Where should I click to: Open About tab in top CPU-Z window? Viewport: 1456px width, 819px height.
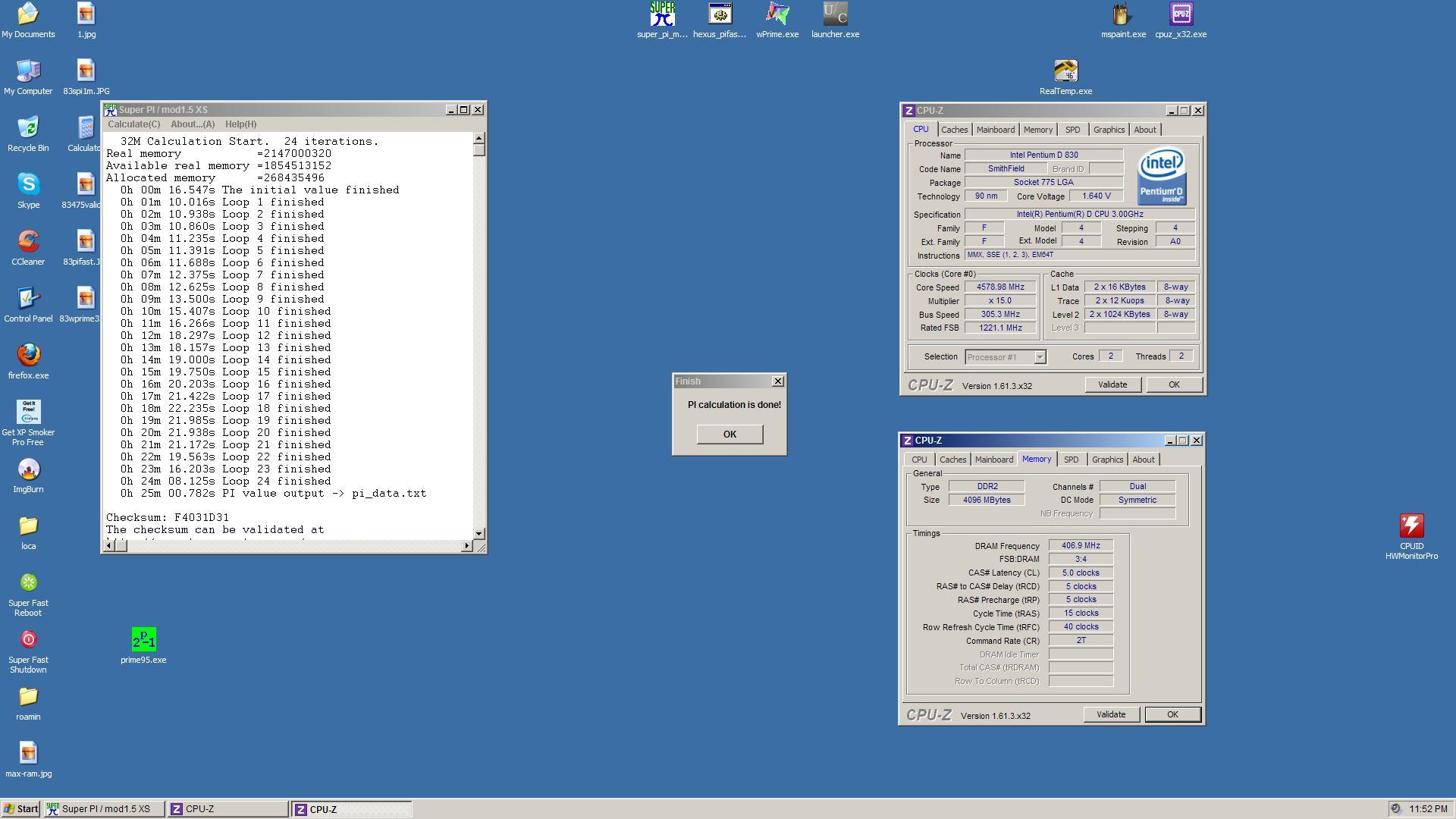(x=1144, y=130)
